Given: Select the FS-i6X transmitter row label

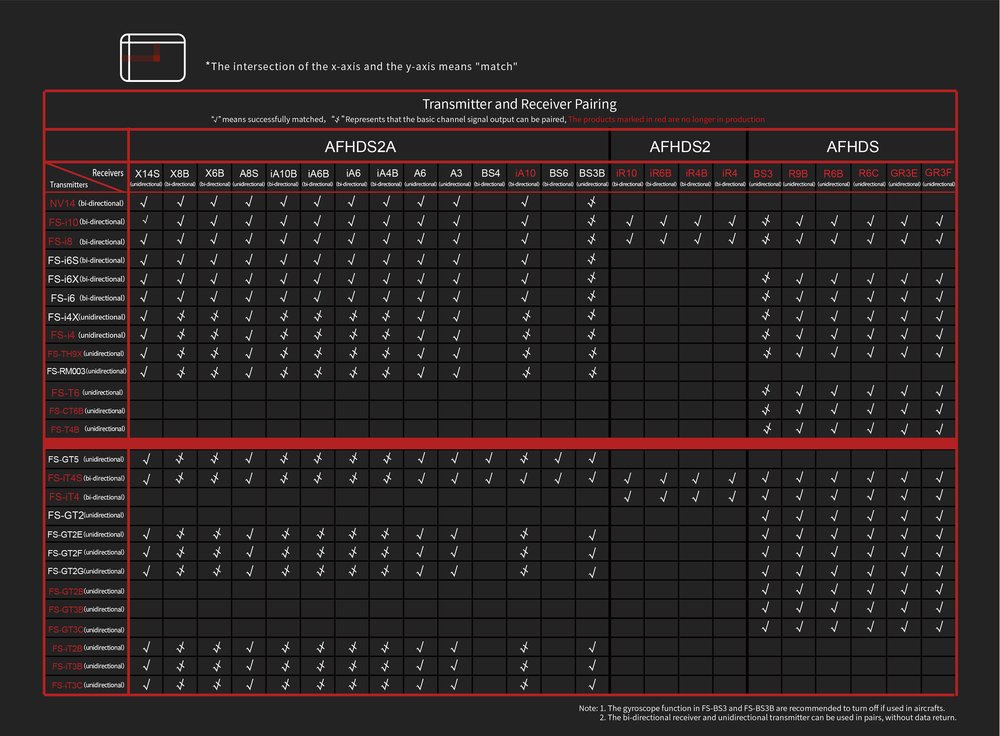Looking at the screenshot, I should (86, 279).
